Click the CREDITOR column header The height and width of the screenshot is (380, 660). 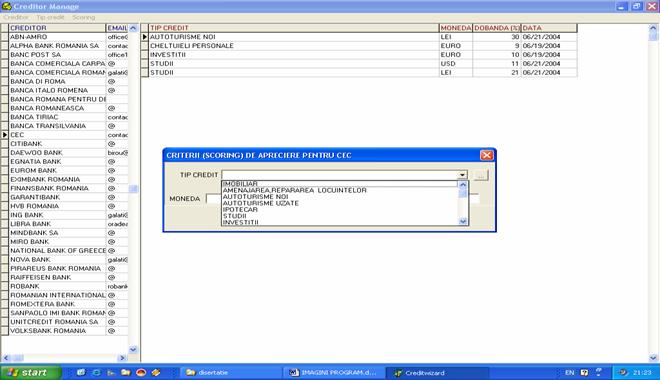coord(57,28)
